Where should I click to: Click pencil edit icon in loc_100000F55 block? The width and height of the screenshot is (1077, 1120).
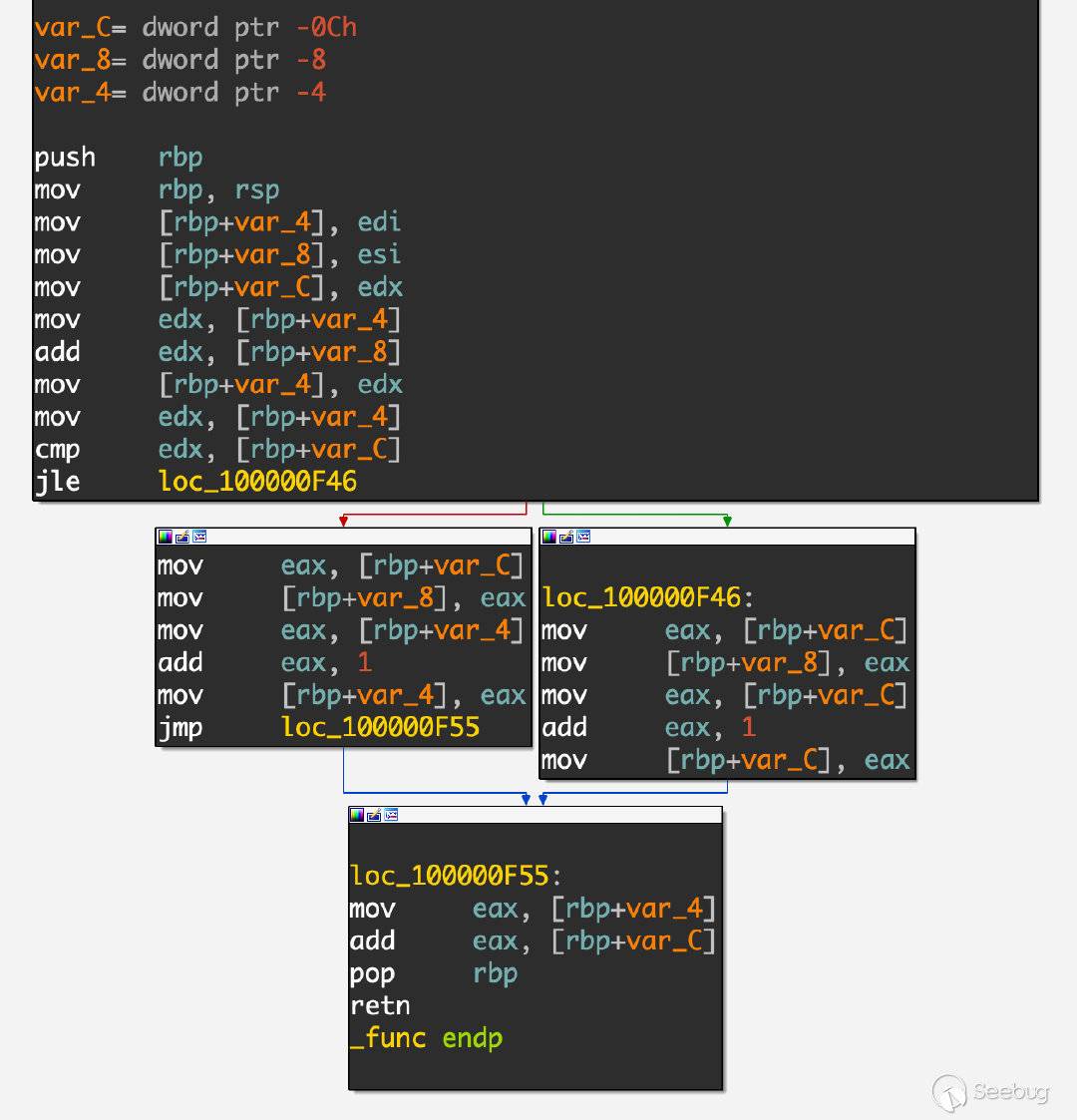point(374,815)
